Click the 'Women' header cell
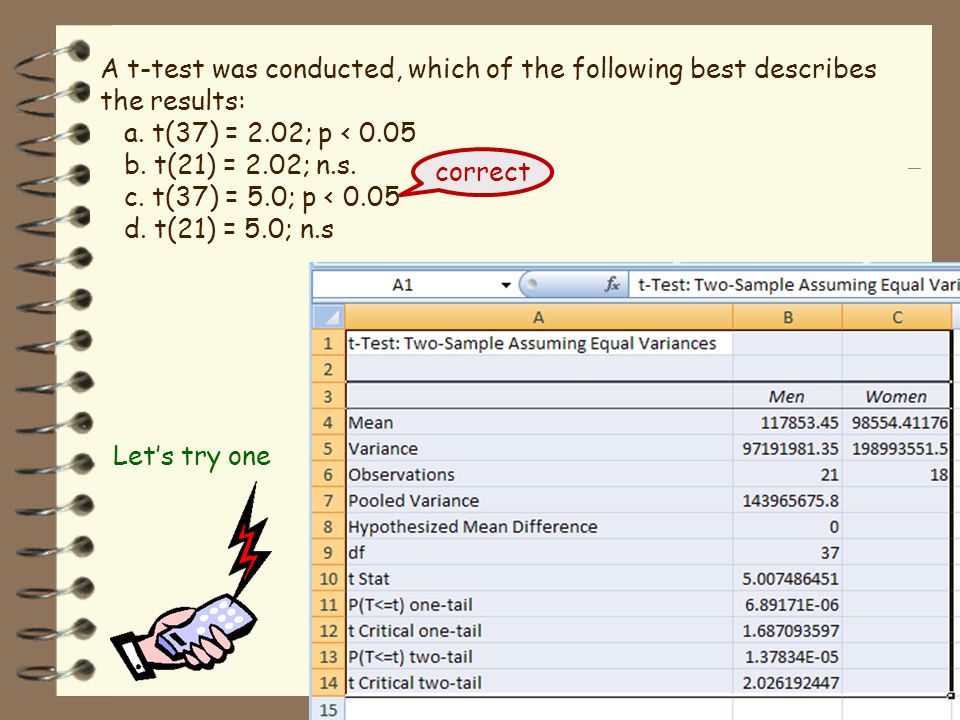The width and height of the screenshot is (960, 720). [x=897, y=397]
